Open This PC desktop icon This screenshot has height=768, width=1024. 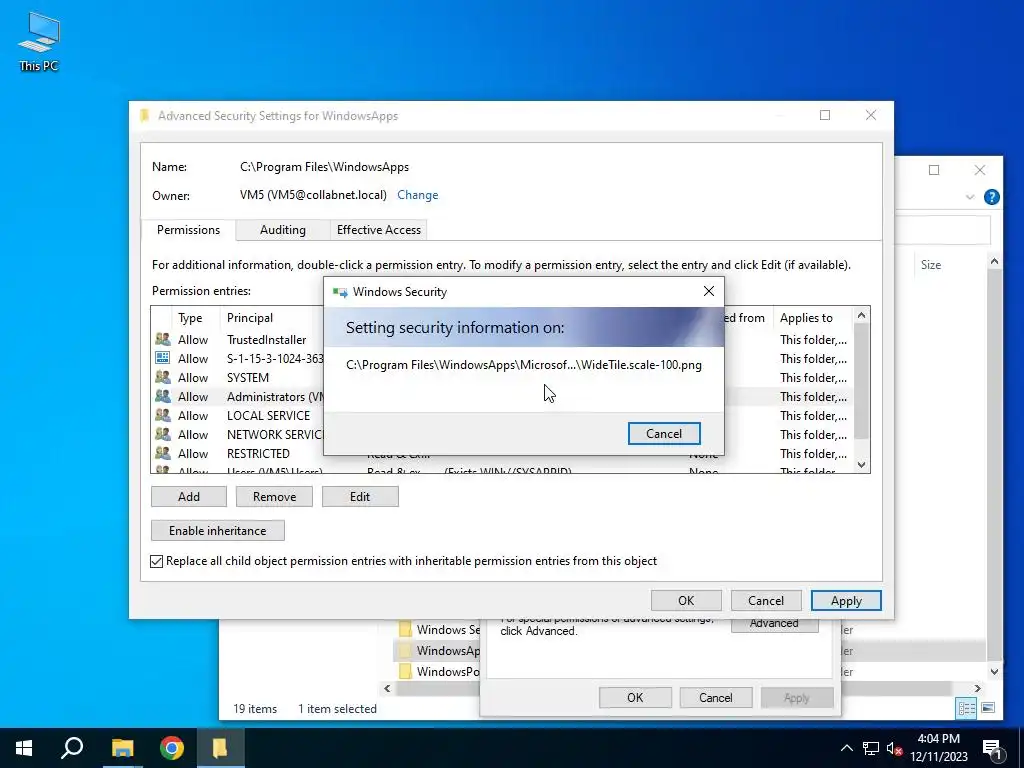point(39,42)
